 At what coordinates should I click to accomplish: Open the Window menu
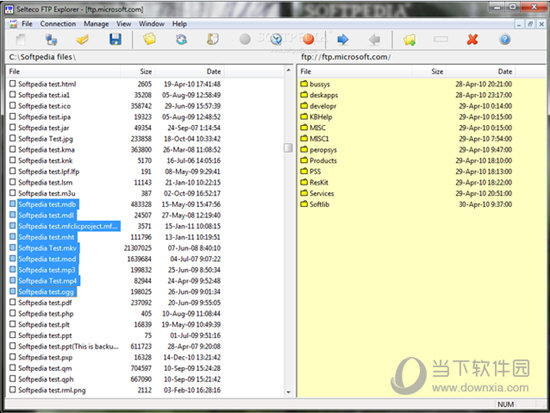coord(152,24)
